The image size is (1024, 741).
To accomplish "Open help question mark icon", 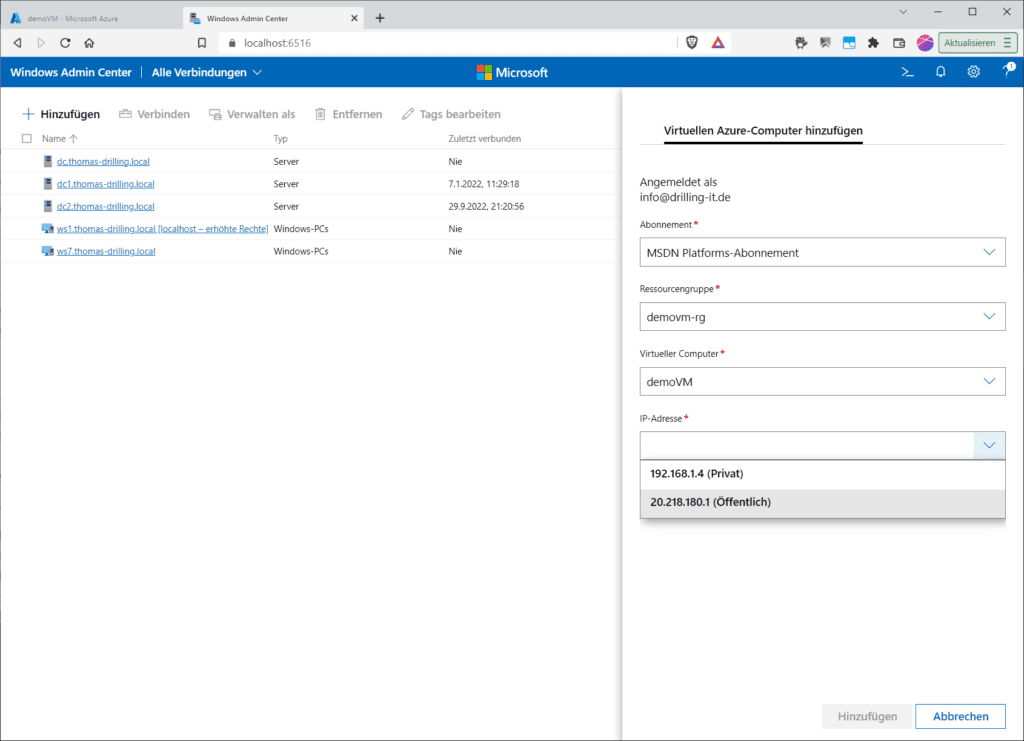I will (x=1008, y=71).
